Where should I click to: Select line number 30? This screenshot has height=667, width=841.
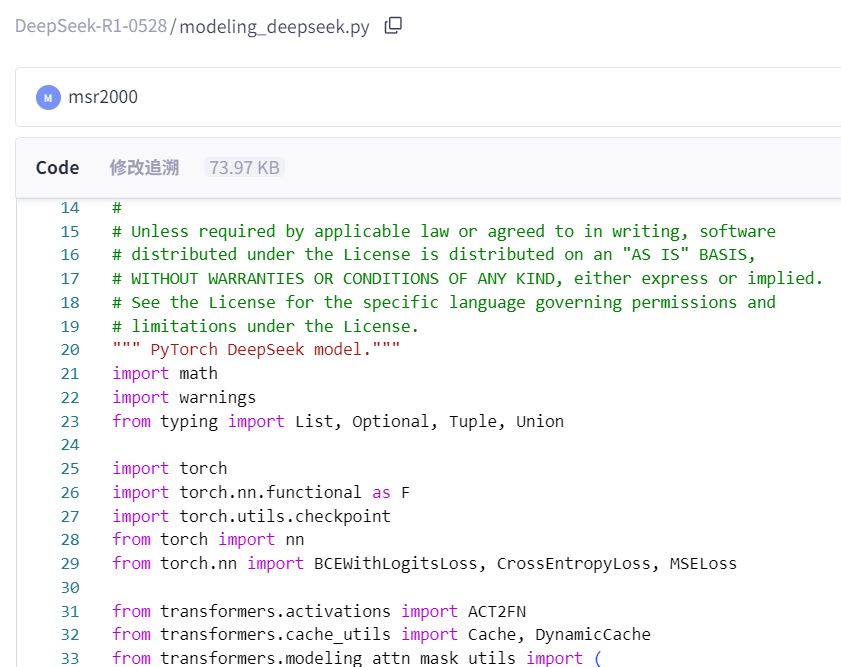click(70, 588)
